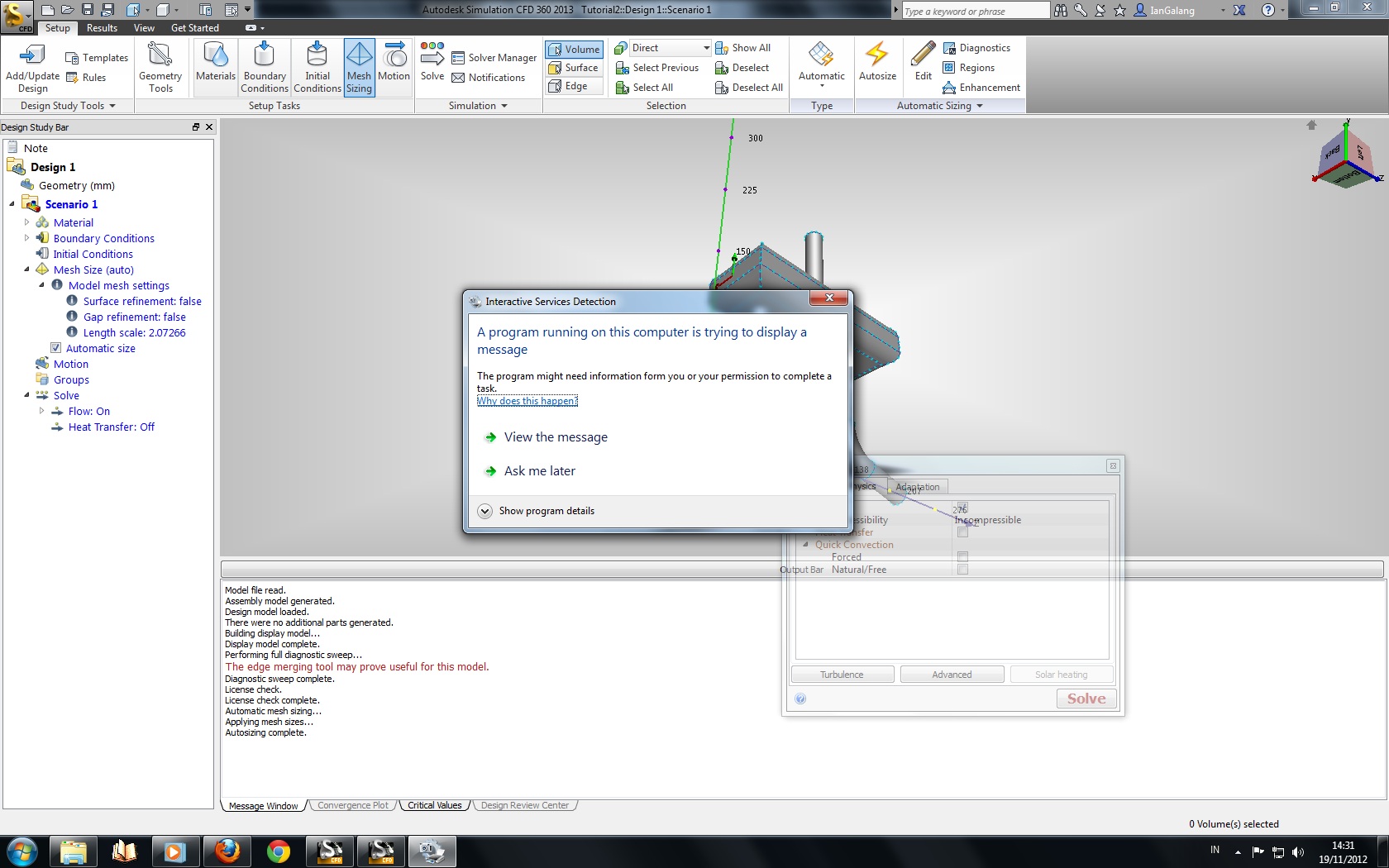Enable the Forced convection checkbox
This screenshot has height=868, width=1389.
coord(962,557)
